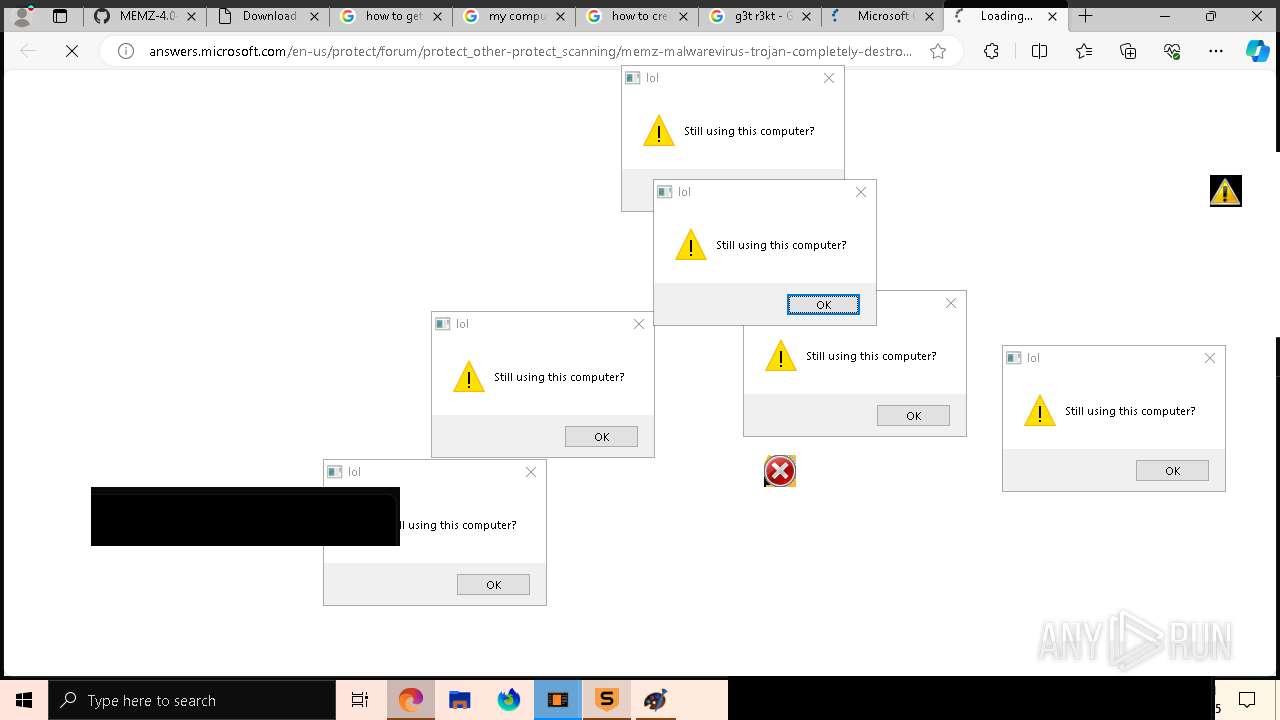
Task: Click the warning triangle in the focused dialog
Action: click(x=690, y=245)
